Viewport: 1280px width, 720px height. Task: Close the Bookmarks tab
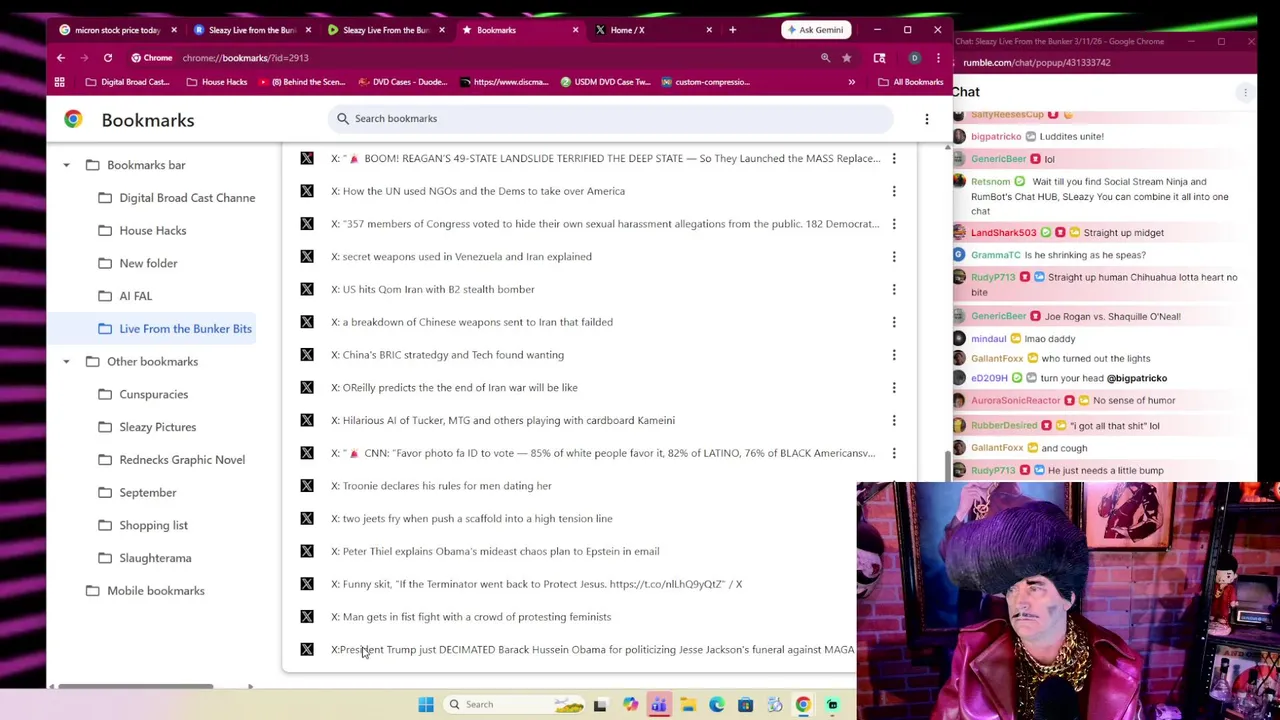[575, 30]
